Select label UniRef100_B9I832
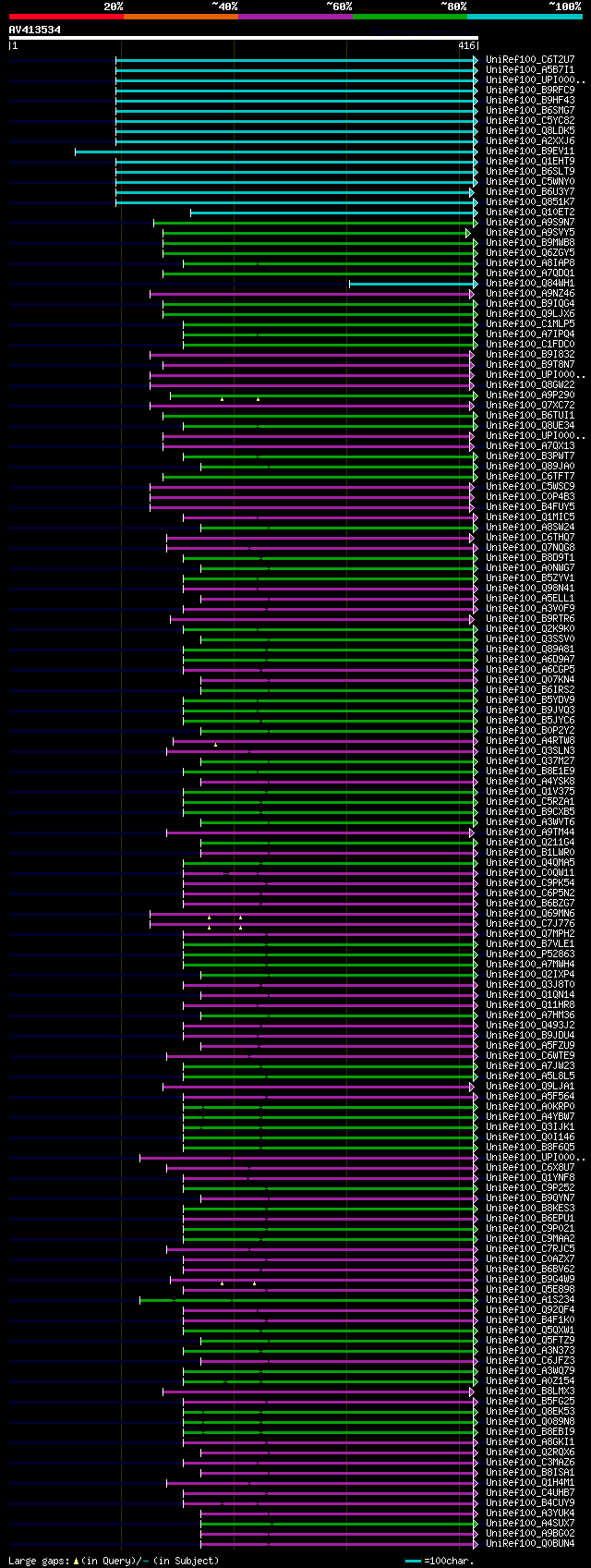The height and width of the screenshot is (1568, 591). pyautogui.click(x=530, y=354)
